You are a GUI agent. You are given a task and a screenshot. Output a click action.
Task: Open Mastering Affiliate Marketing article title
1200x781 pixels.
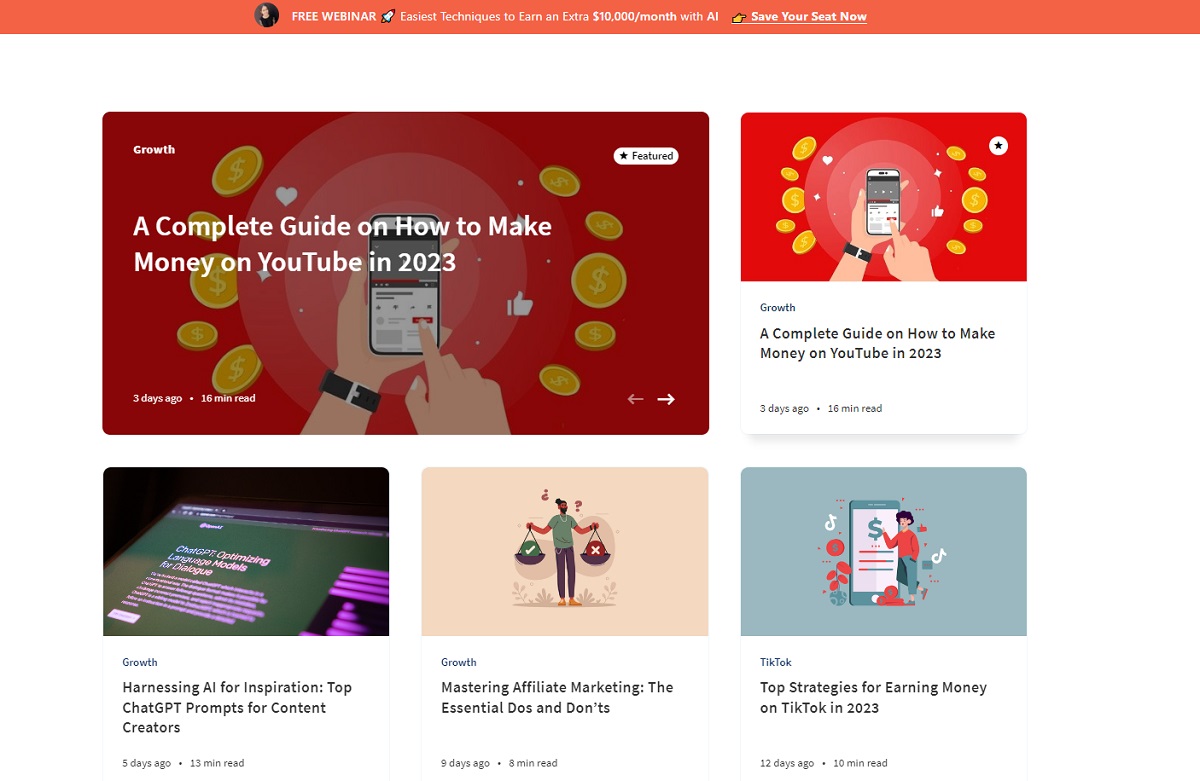[x=557, y=697]
